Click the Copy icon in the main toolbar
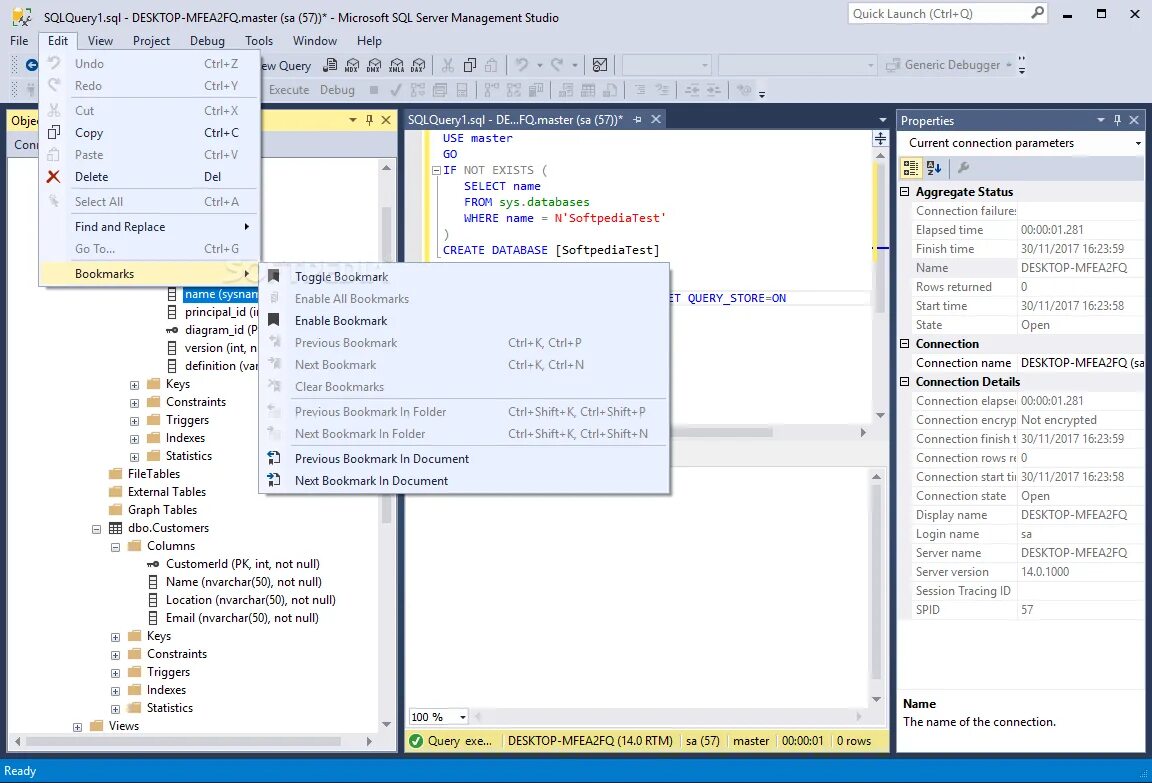Screen dimensions: 1152x783 click(x=470, y=65)
